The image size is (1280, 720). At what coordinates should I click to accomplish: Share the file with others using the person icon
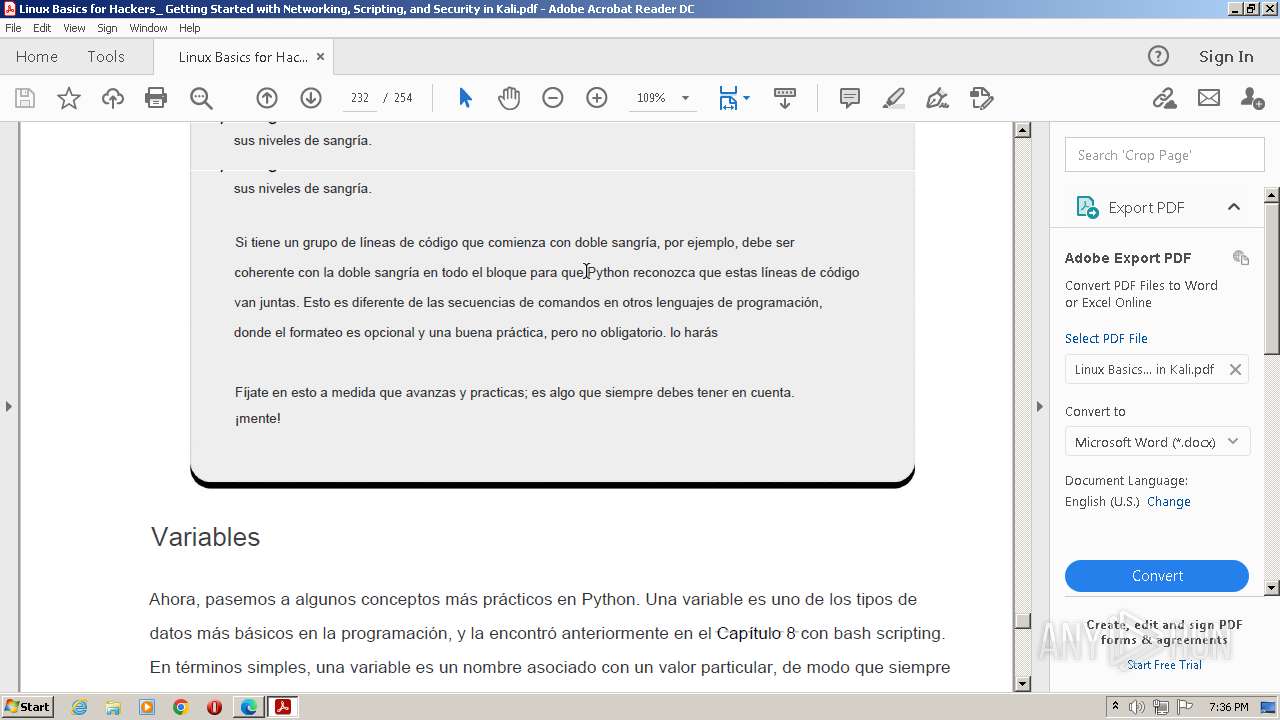coord(1252,98)
